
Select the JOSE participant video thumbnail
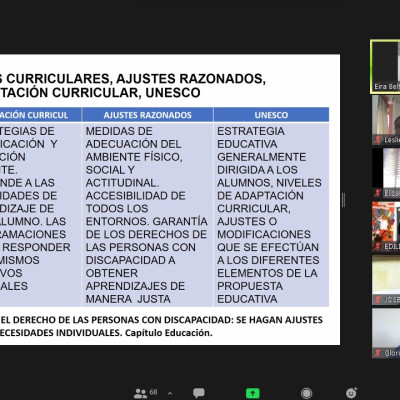386,280
